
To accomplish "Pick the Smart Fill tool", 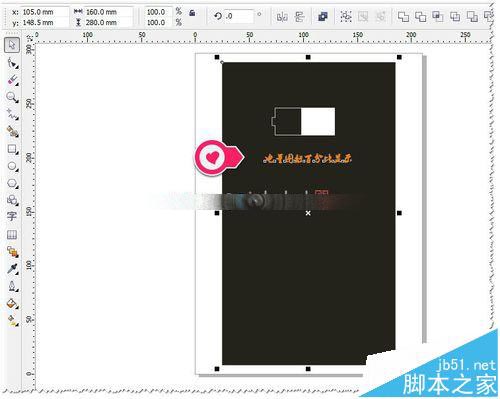I will pyautogui.click(x=12, y=131).
